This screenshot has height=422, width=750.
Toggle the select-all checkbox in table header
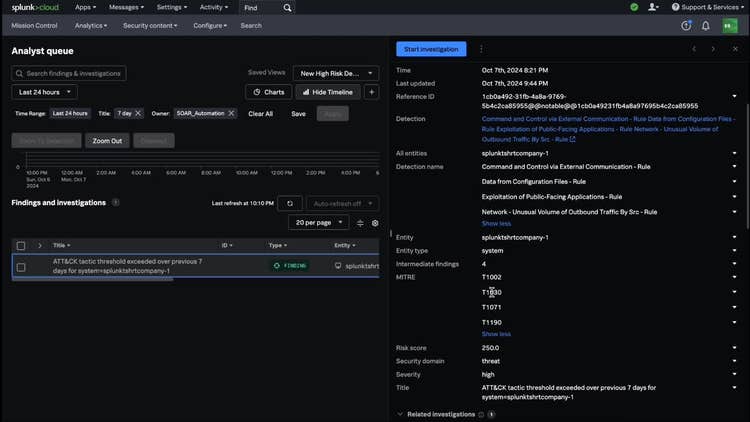point(21,245)
